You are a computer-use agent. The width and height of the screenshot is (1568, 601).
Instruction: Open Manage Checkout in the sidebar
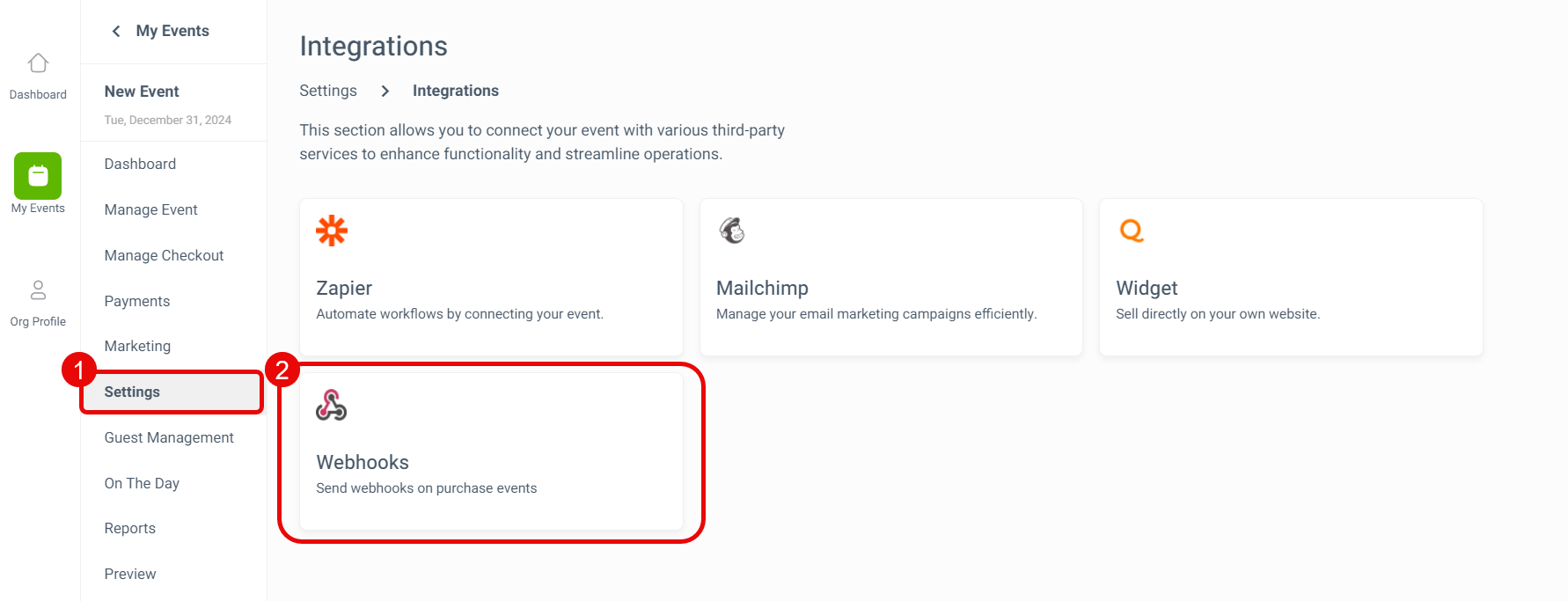164,255
